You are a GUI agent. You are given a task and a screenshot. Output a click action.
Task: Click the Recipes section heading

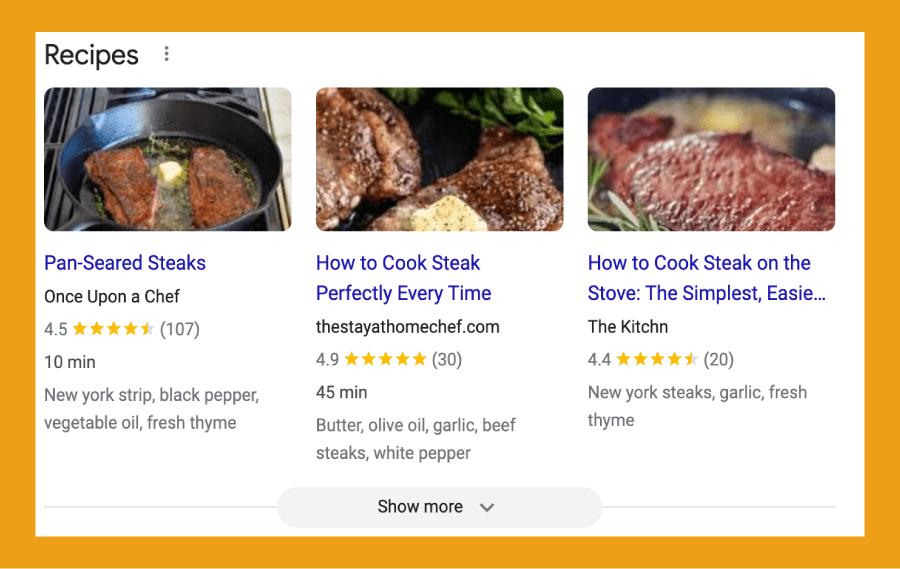(x=92, y=55)
